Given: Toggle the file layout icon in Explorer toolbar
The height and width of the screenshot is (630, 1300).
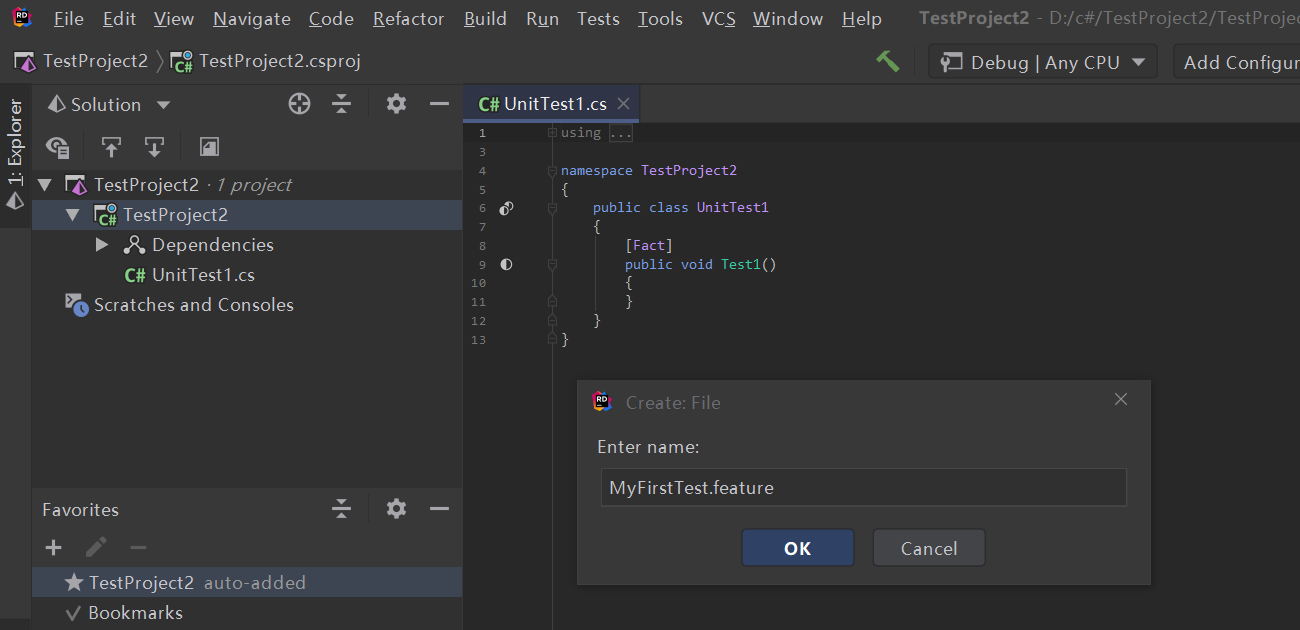Looking at the screenshot, I should click(x=209, y=148).
